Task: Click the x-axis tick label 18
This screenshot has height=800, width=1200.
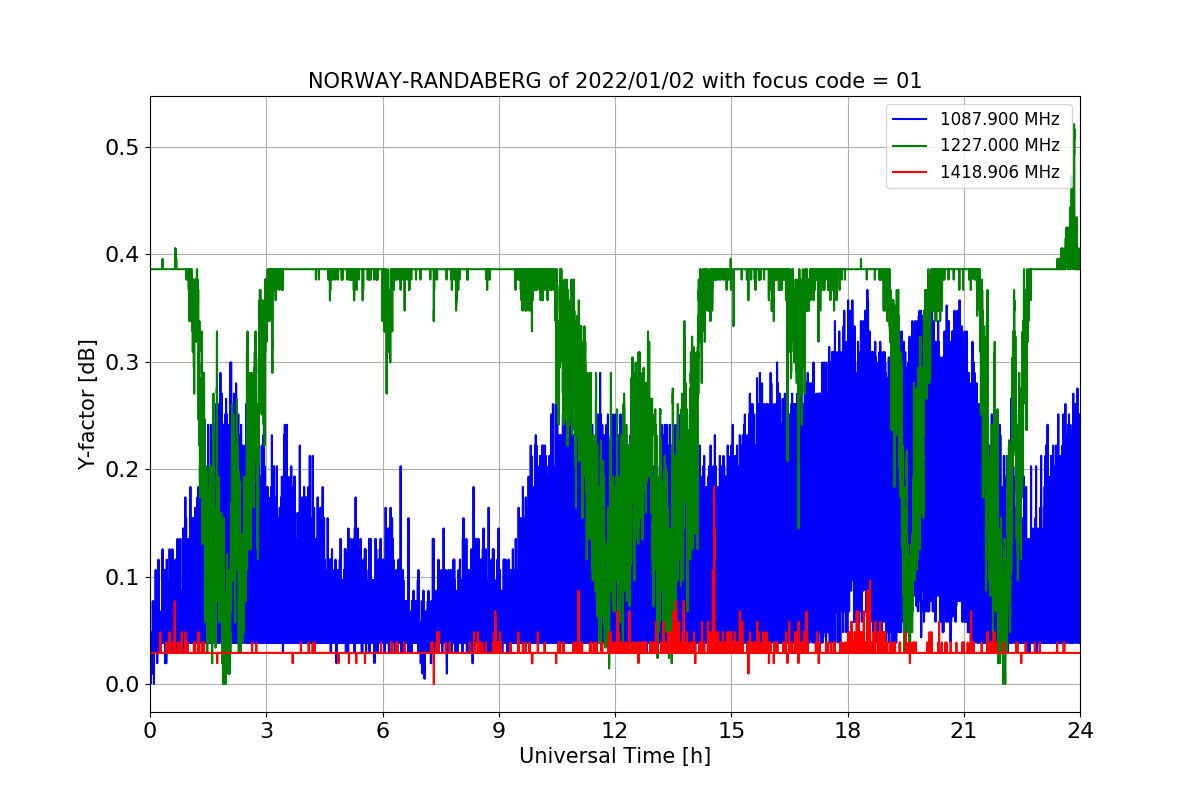Action: [848, 731]
